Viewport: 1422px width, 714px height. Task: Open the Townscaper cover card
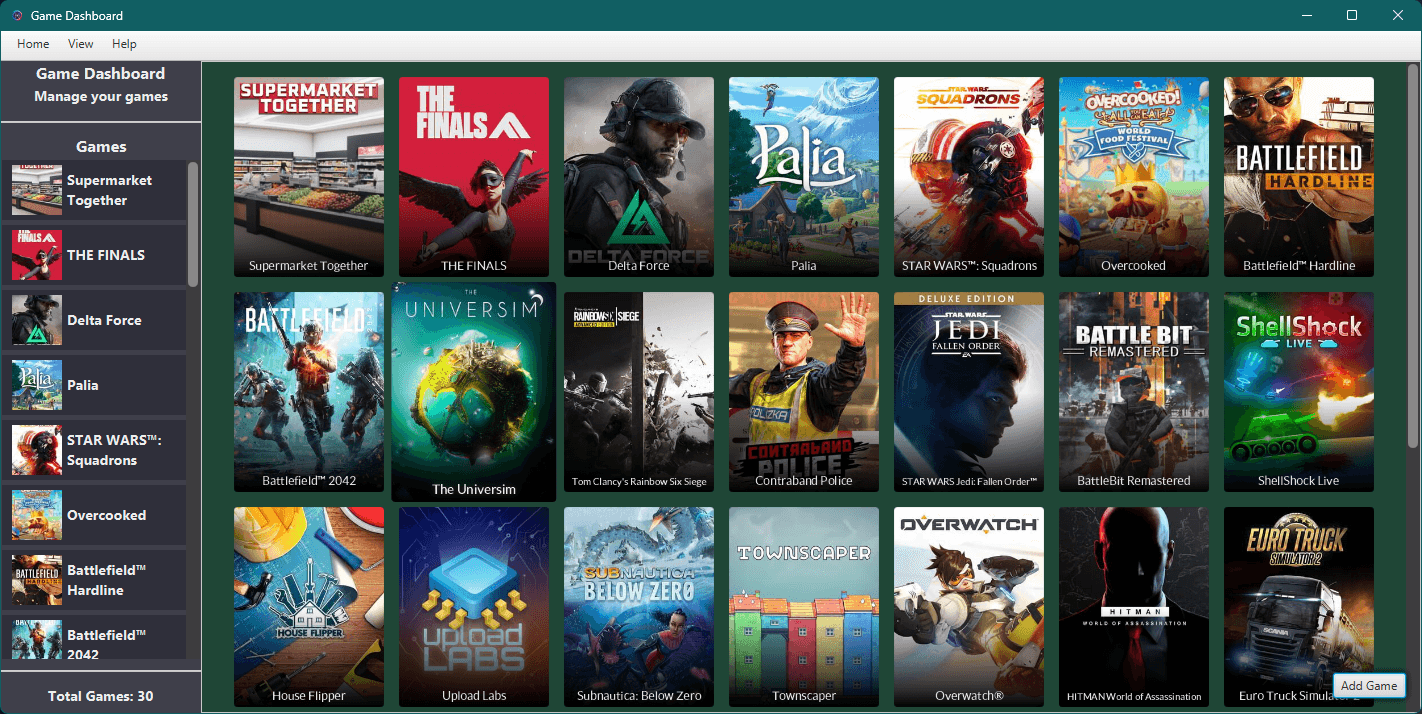pyautogui.click(x=804, y=607)
